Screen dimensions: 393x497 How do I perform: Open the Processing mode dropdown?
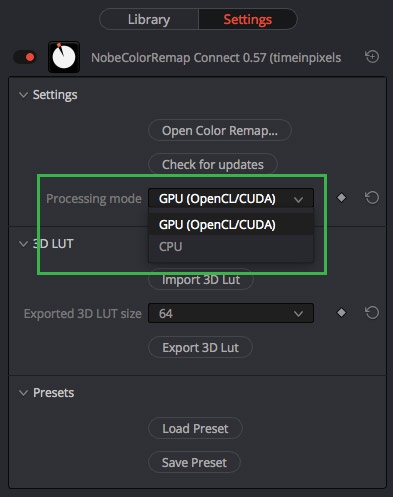pos(231,198)
